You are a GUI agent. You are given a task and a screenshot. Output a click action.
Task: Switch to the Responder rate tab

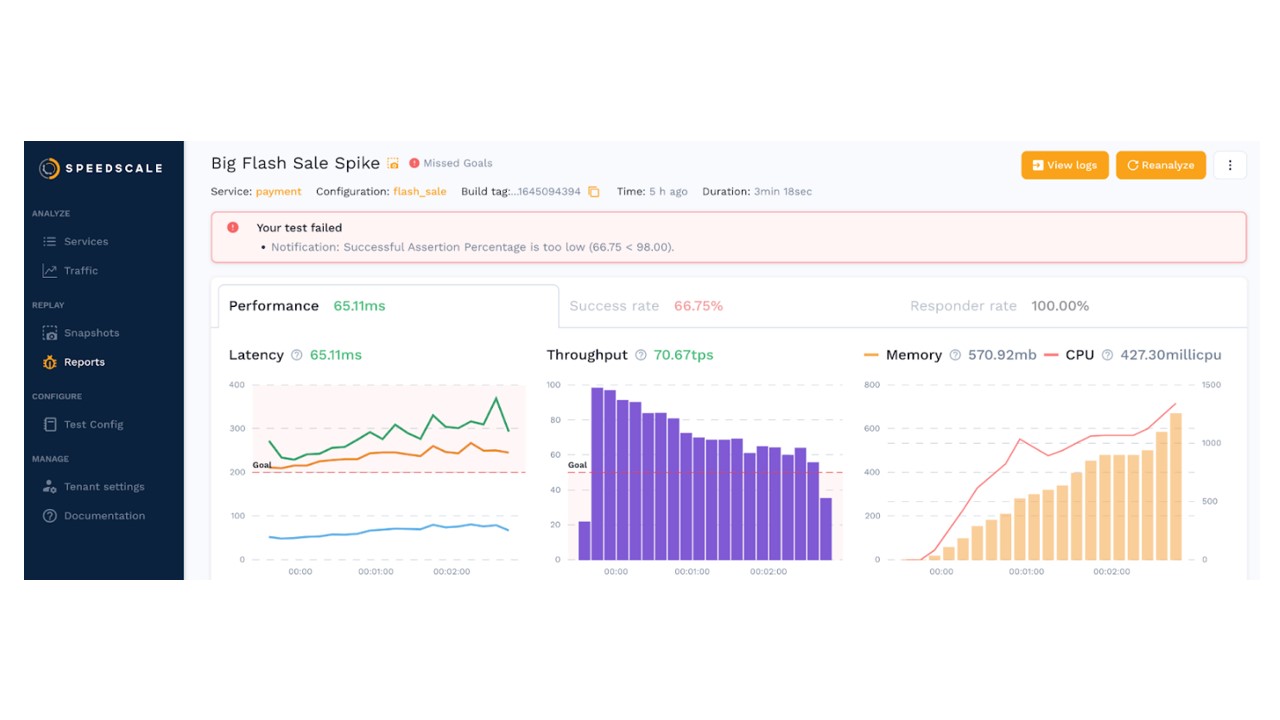[998, 306]
